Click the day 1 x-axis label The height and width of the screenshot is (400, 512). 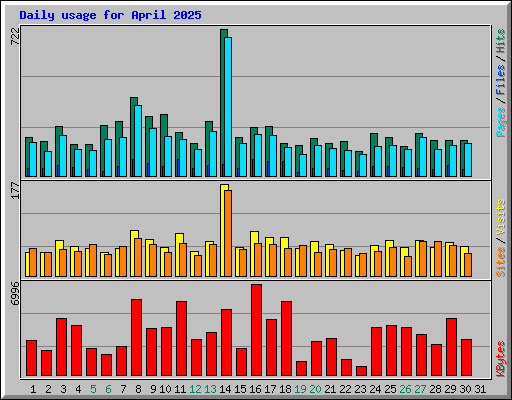33,389
